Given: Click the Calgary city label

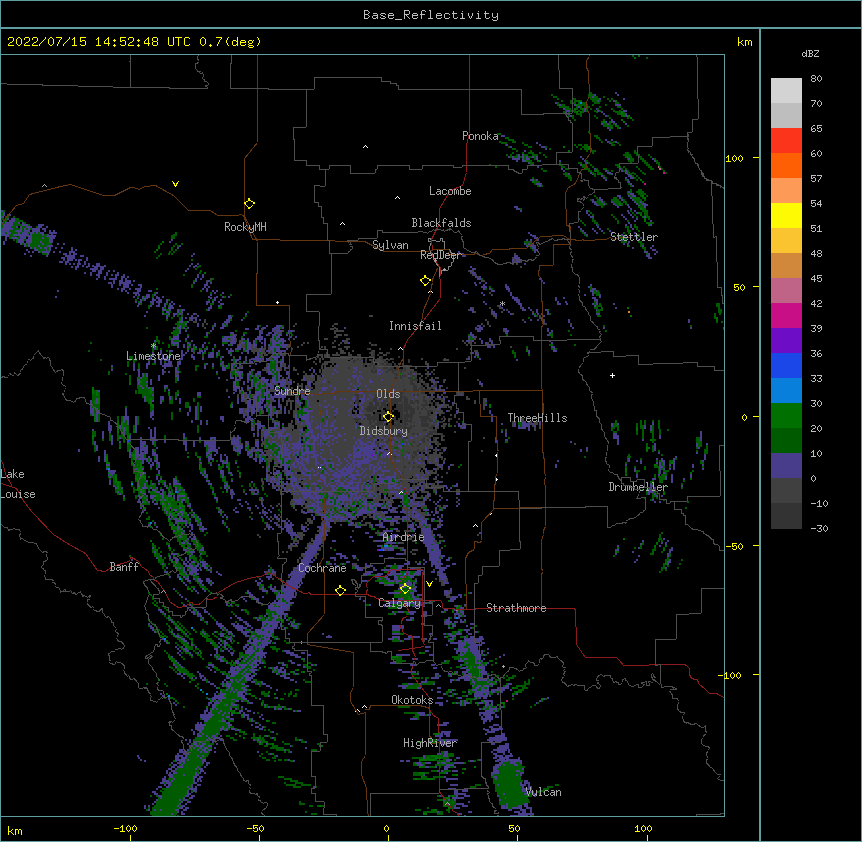Looking at the screenshot, I should pos(399,603).
